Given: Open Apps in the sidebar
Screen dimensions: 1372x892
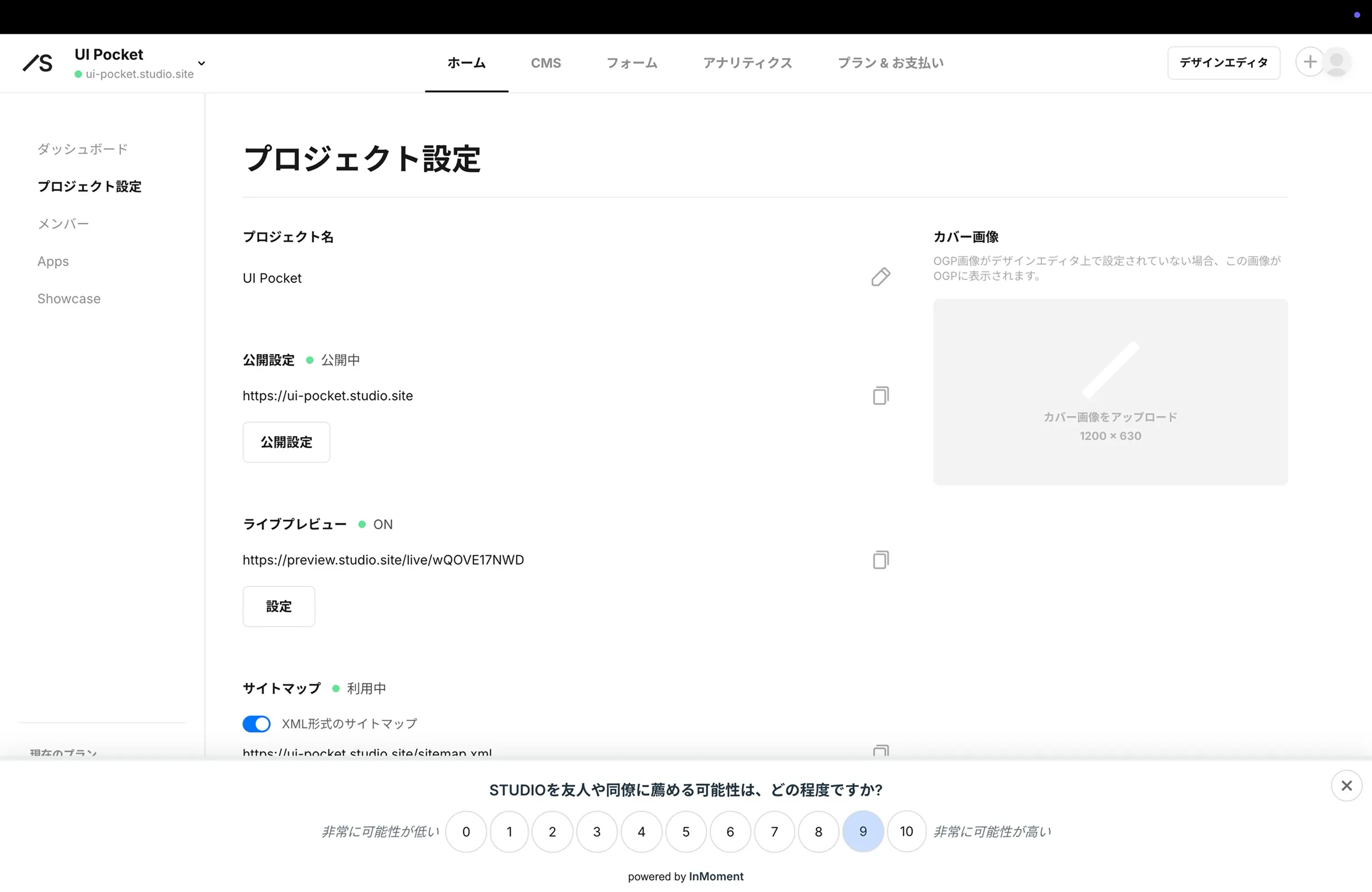Looking at the screenshot, I should [53, 261].
